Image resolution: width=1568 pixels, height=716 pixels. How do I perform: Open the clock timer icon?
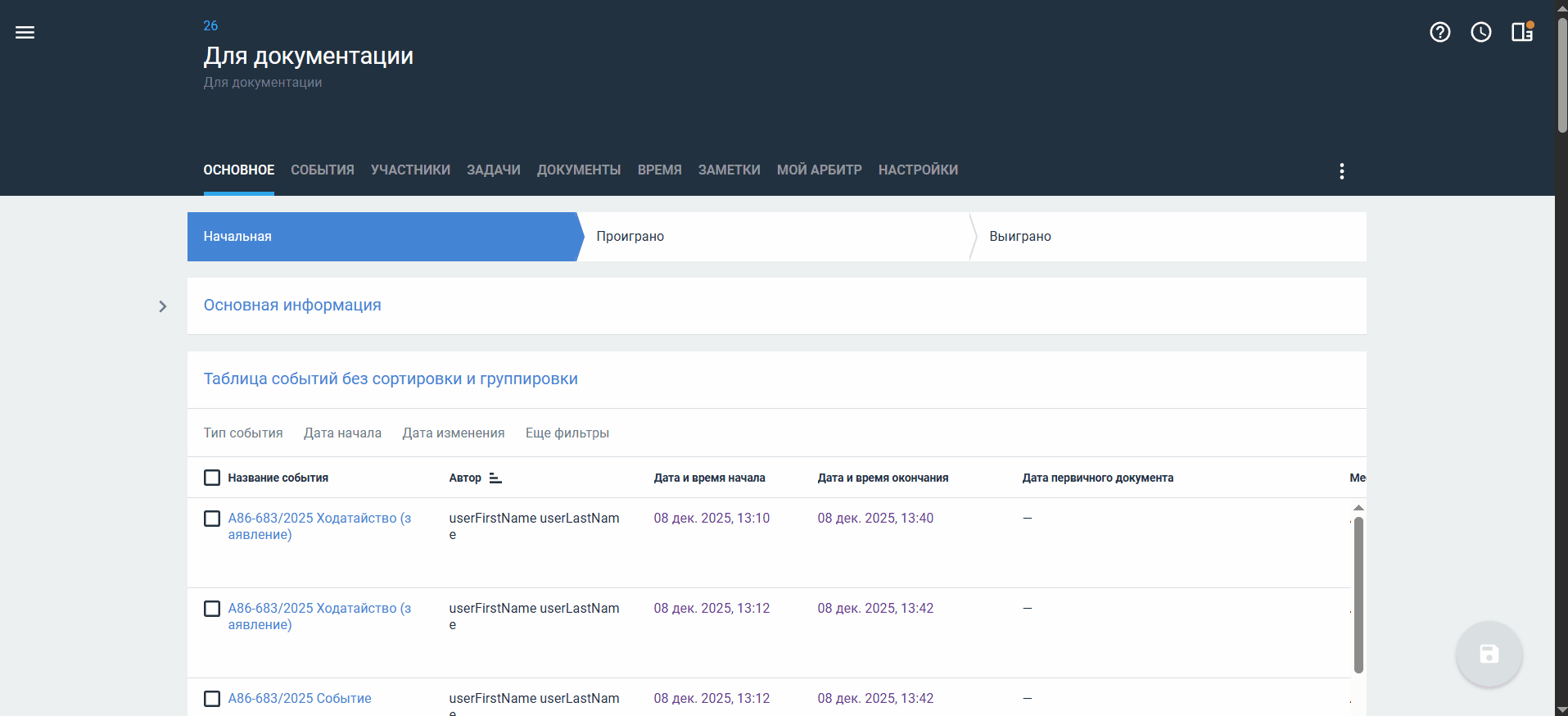tap(1480, 32)
